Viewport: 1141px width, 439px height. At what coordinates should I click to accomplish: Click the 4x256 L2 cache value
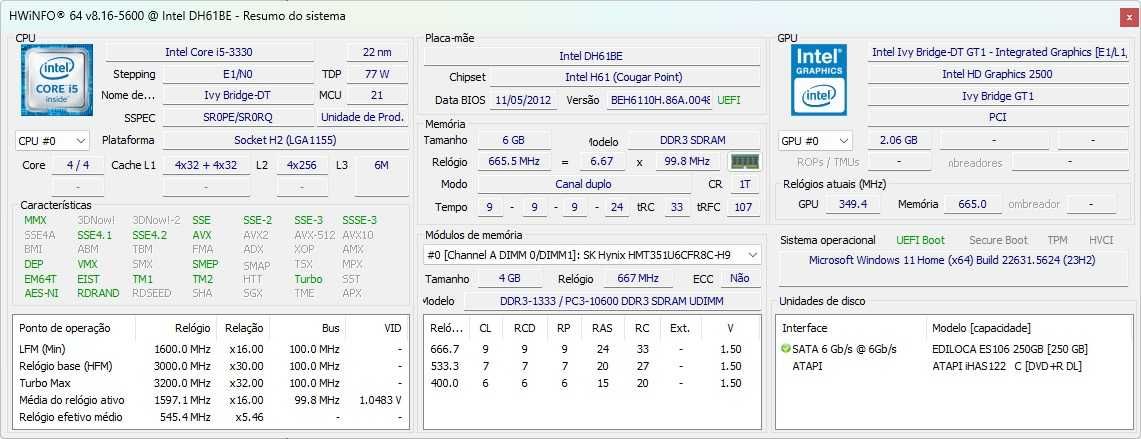(x=302, y=165)
